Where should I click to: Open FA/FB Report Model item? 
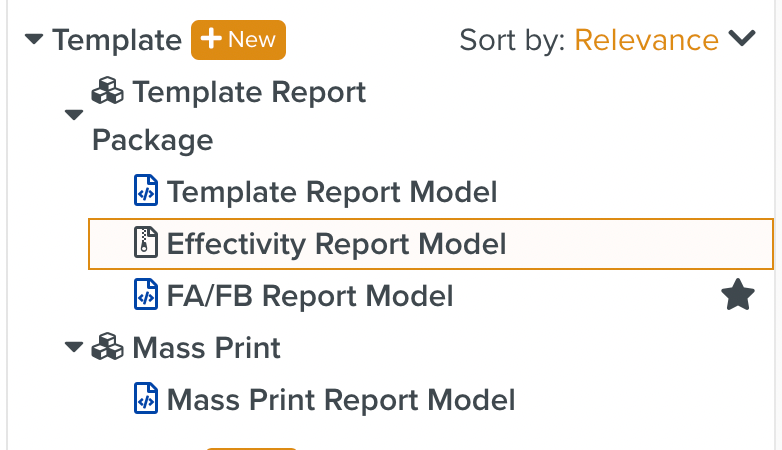[309, 296]
